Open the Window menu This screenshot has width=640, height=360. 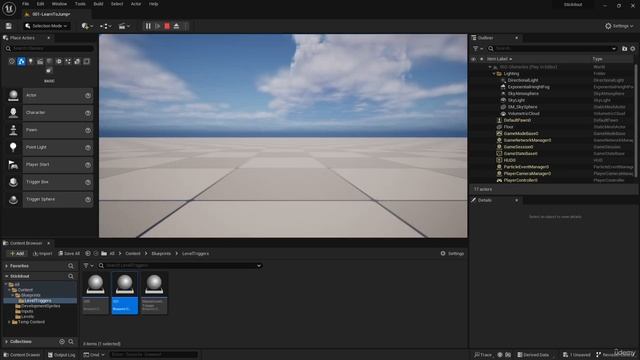60,4
